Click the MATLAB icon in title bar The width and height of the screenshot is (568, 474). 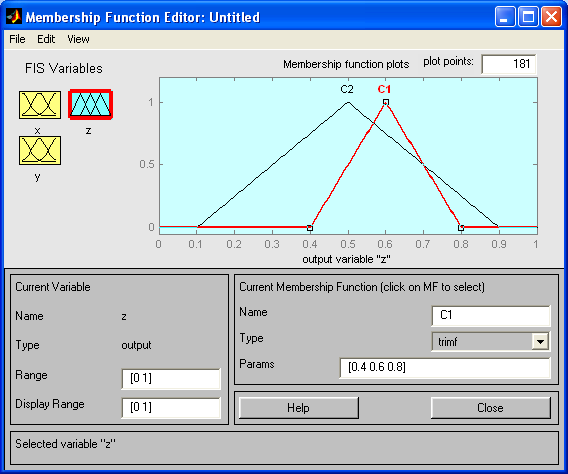[x=14, y=17]
